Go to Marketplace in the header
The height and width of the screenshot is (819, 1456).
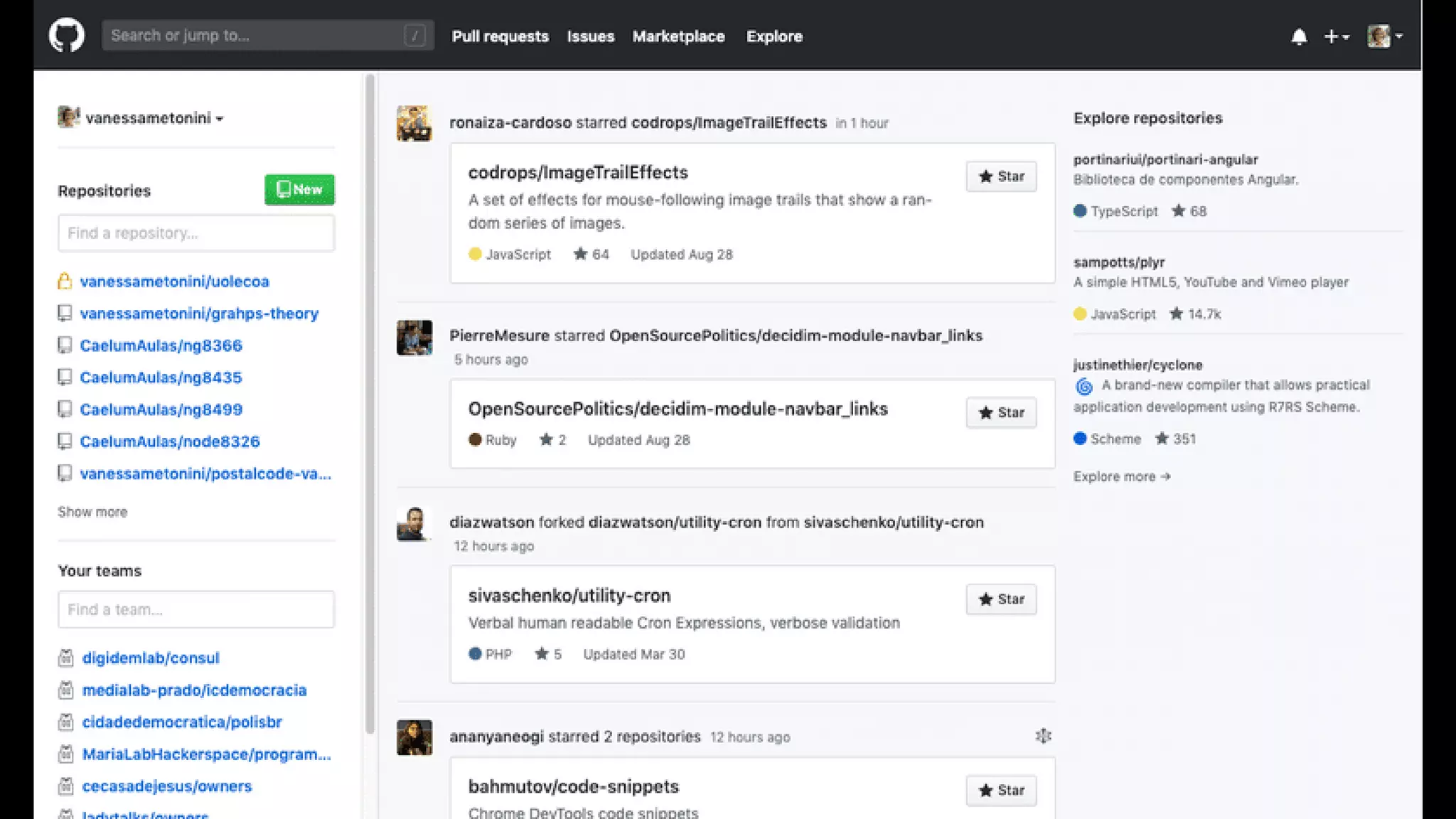click(678, 36)
